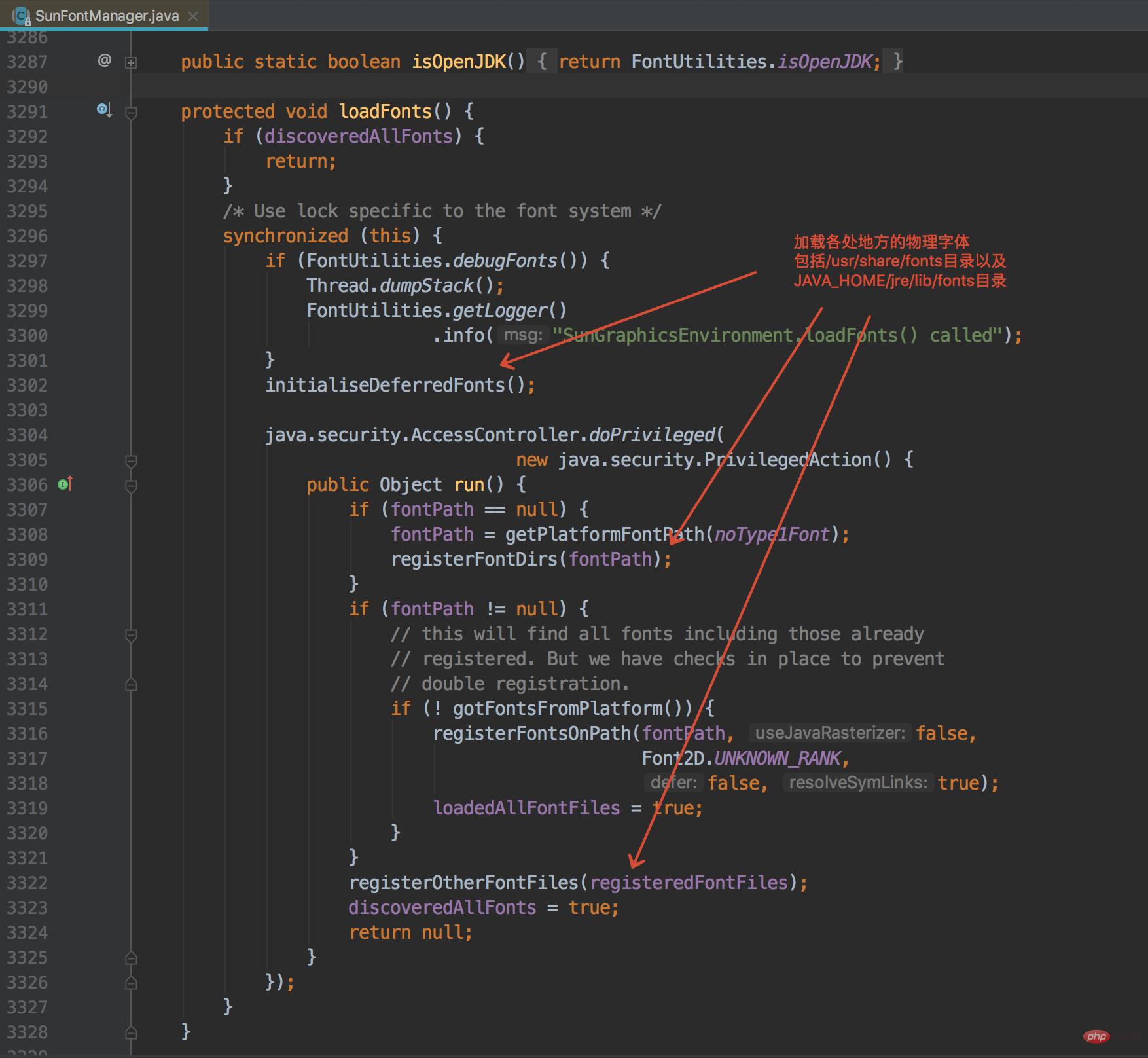
Task: Click the Java class icon on SunFontManager.java tab
Action: [x=20, y=16]
